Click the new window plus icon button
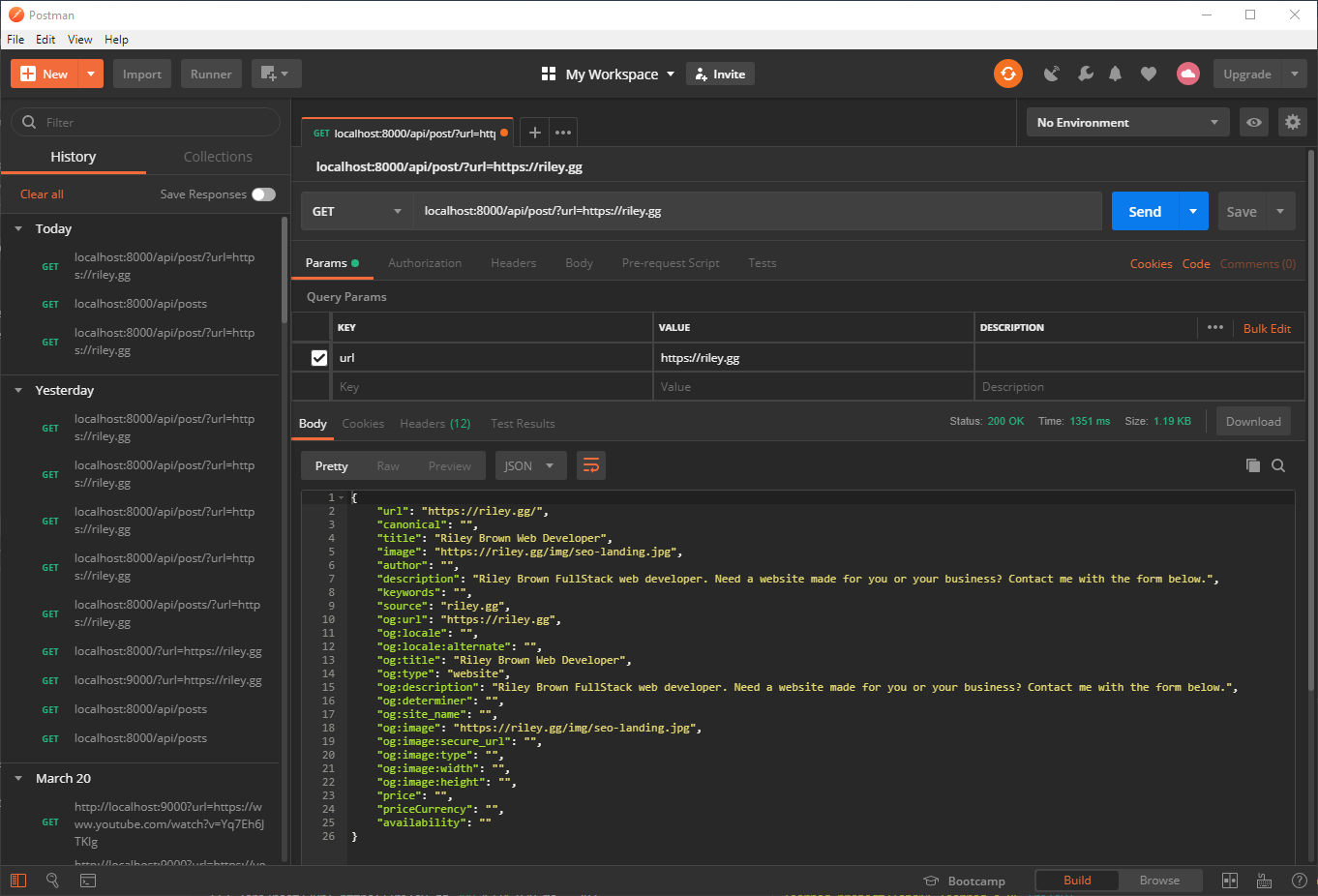Viewport: 1318px width, 896px height. point(277,74)
